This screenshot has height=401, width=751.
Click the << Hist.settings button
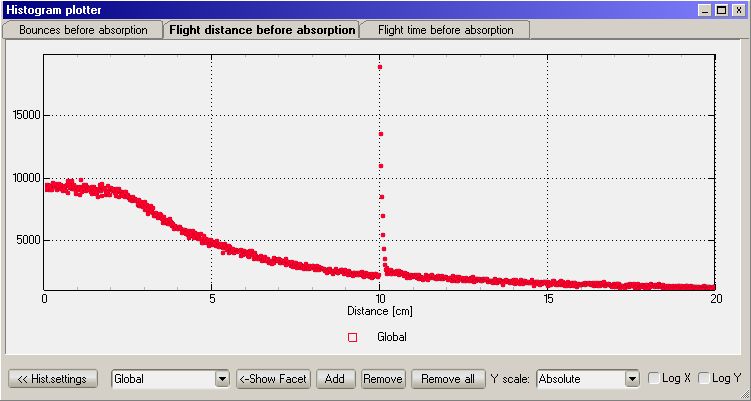[x=53, y=379]
